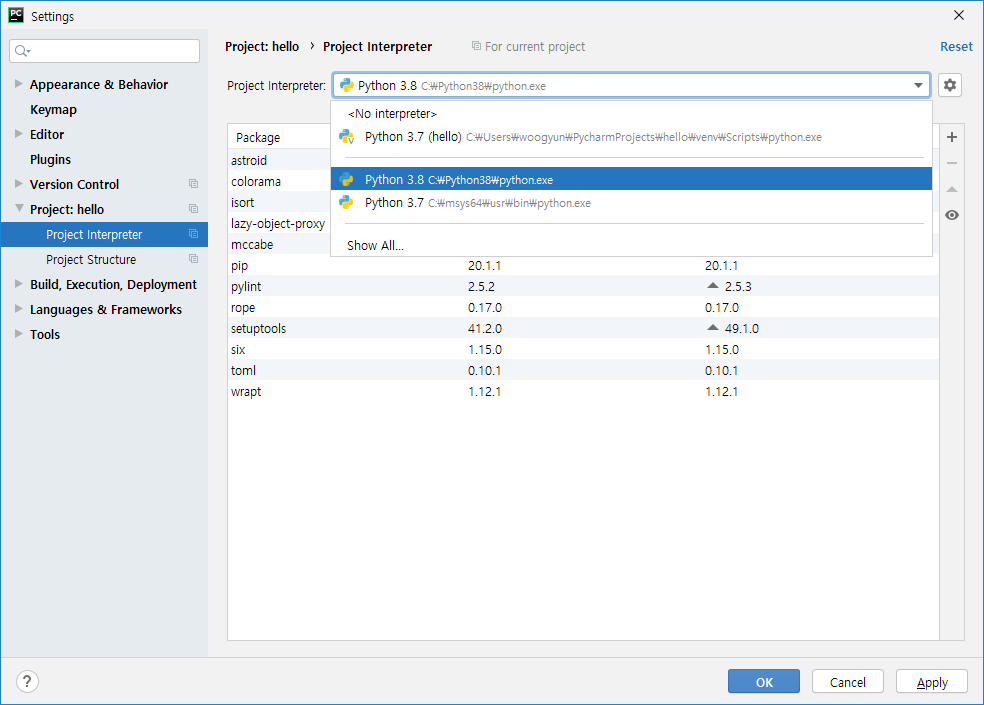Click the settings search field
Image resolution: width=984 pixels, height=705 pixels.
104,51
